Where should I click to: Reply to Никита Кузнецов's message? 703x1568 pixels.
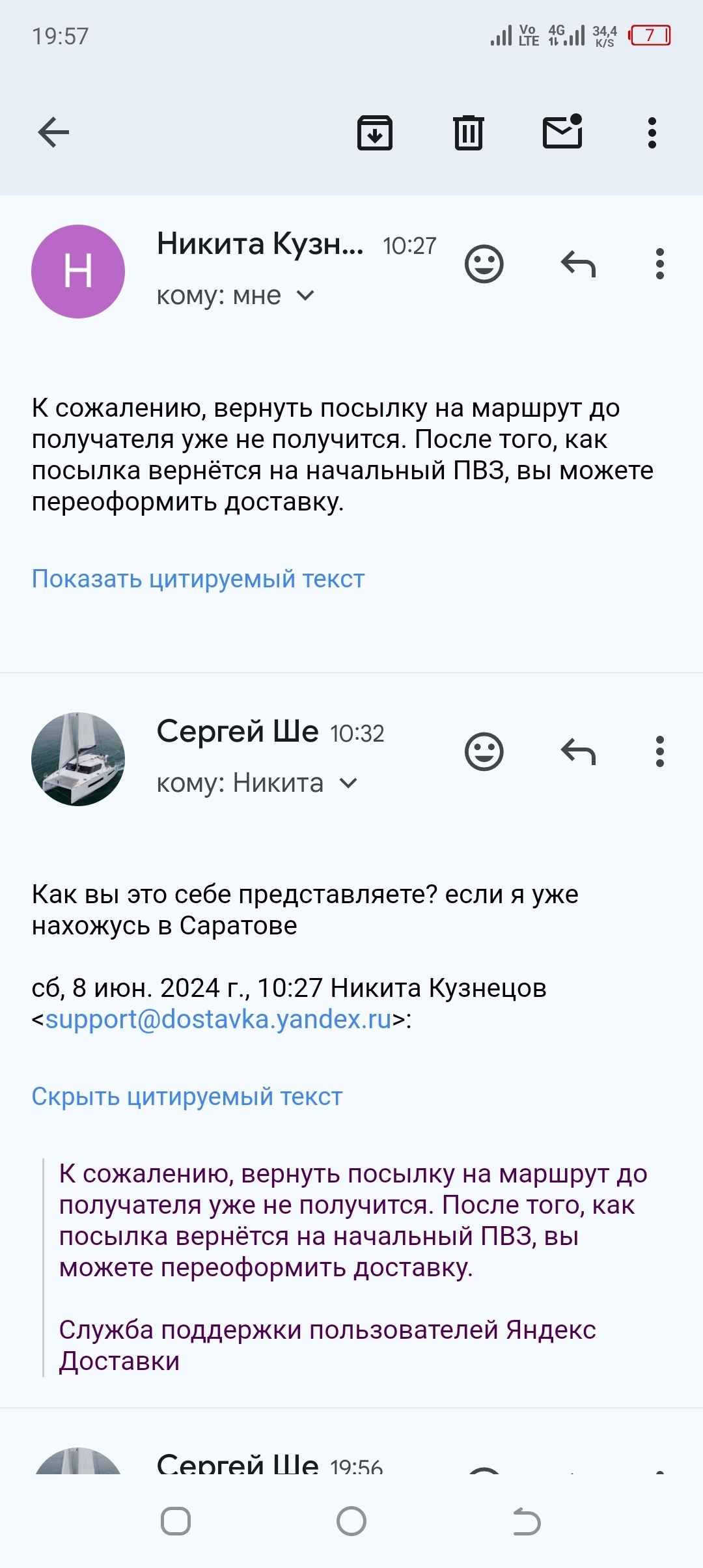pyautogui.click(x=578, y=264)
